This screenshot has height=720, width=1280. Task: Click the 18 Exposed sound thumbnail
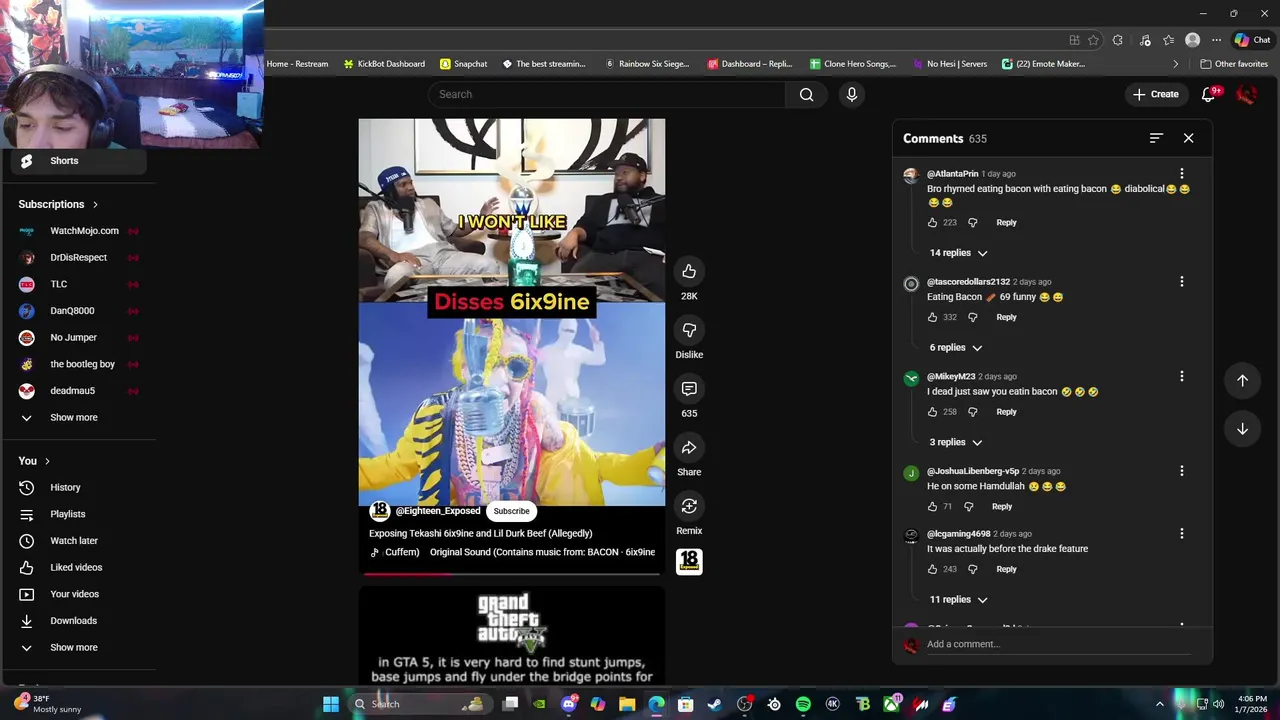[689, 562]
